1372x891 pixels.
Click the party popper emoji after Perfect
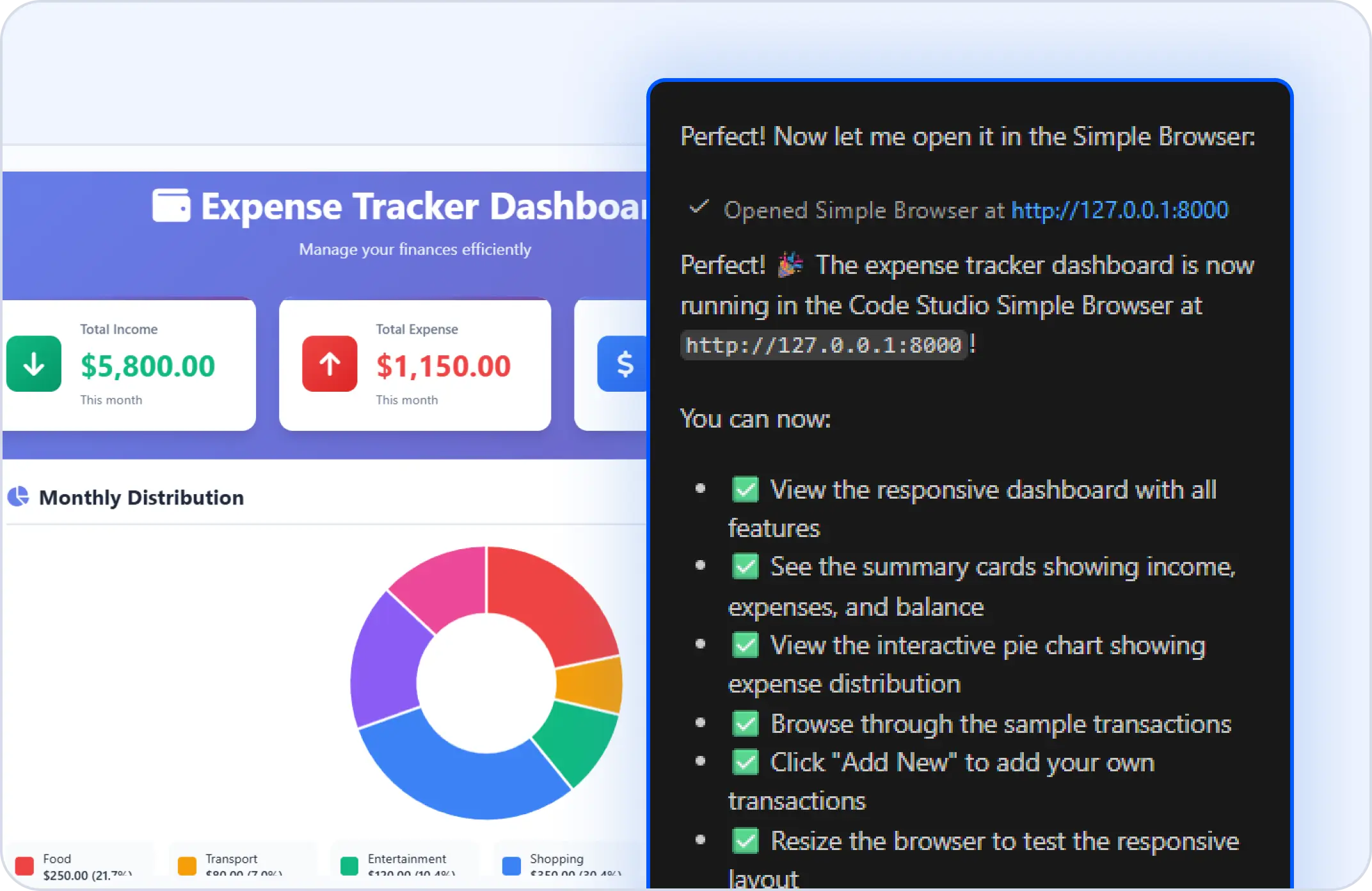pos(790,264)
